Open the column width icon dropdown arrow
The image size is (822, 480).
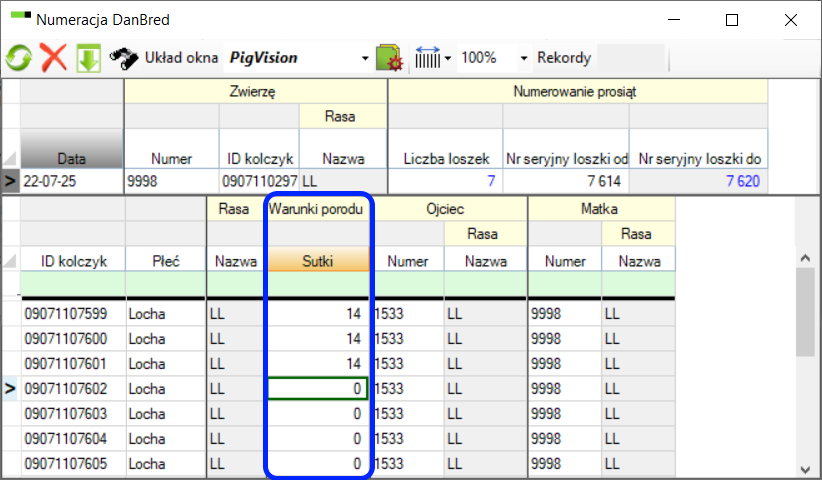448,58
